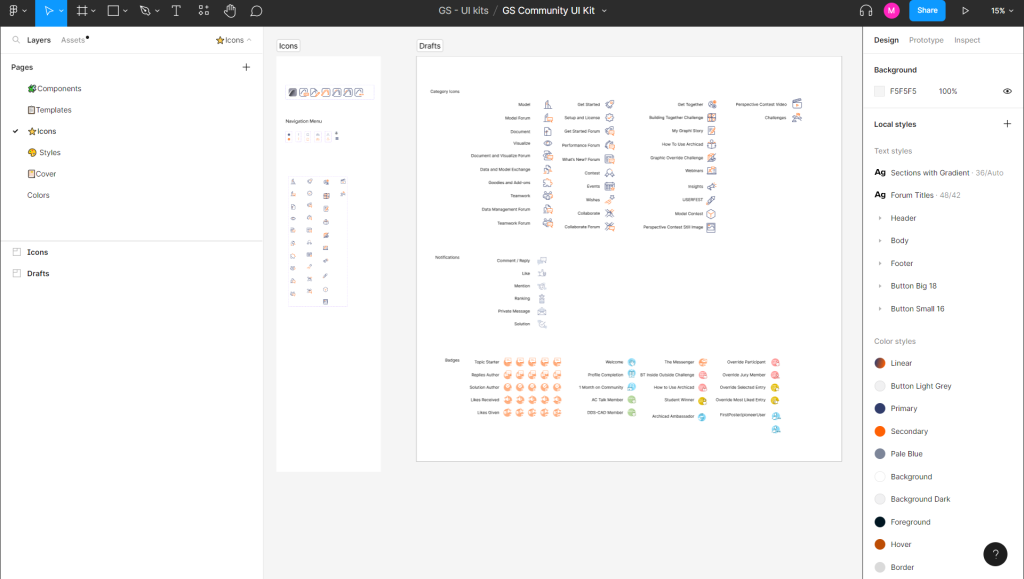This screenshot has width=1024, height=579.
Task: Expand the Header text styles group
Action: pyautogui.click(x=880, y=218)
